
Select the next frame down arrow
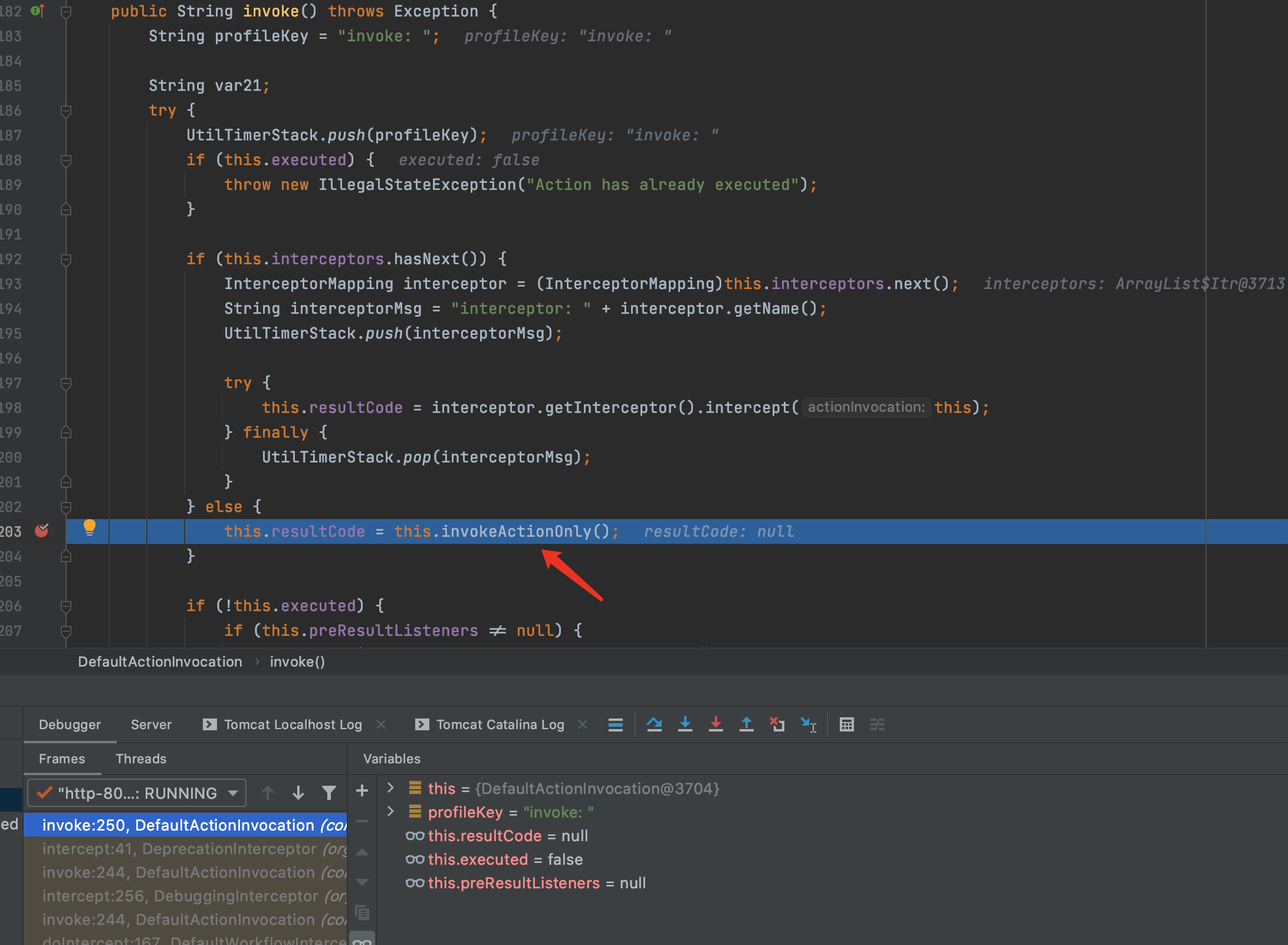pos(298,793)
